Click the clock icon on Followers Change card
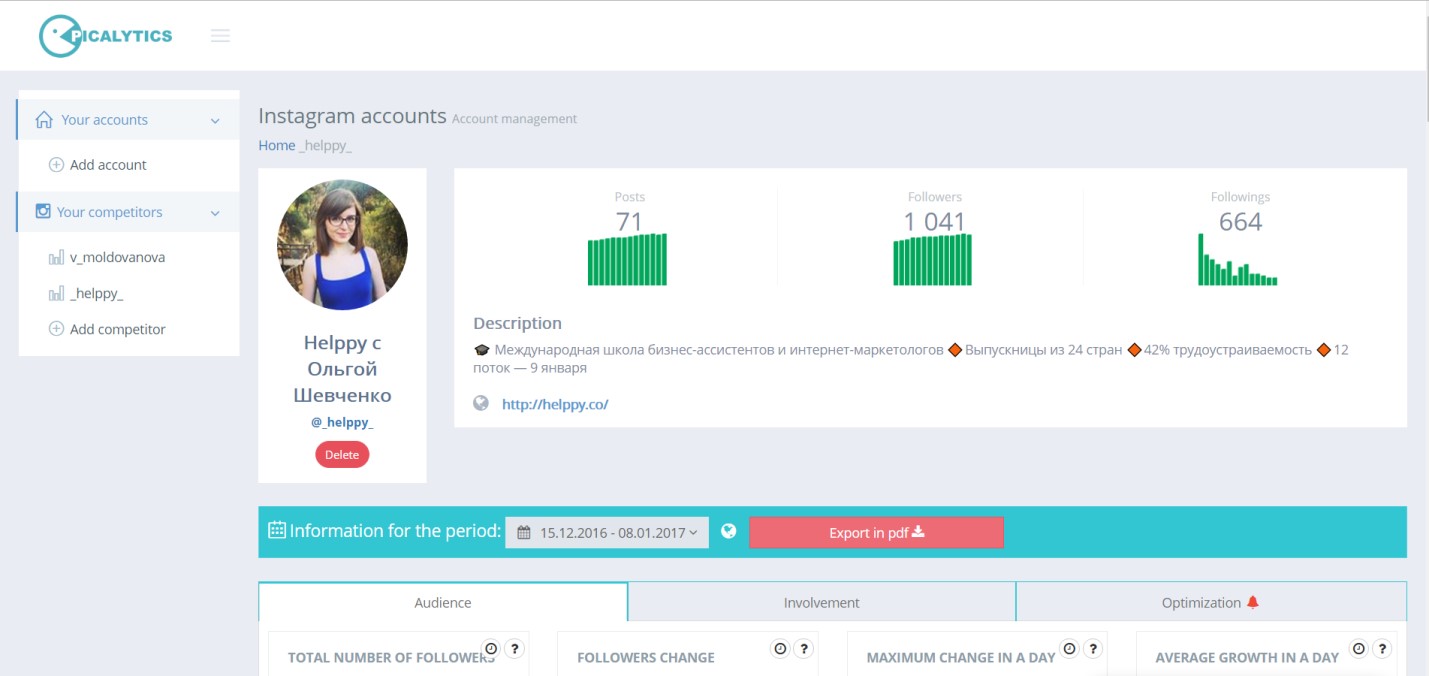Screen dimensions: 1429x676 coord(780,649)
